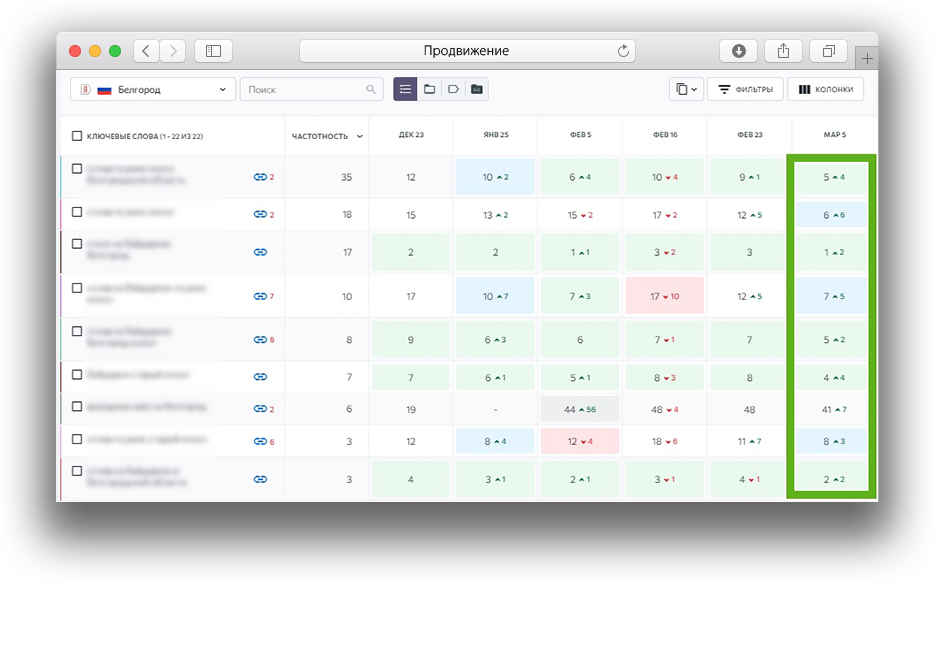The height and width of the screenshot is (654, 935).
Task: Click the gray cell 44 ▲56
Action: coord(580,410)
